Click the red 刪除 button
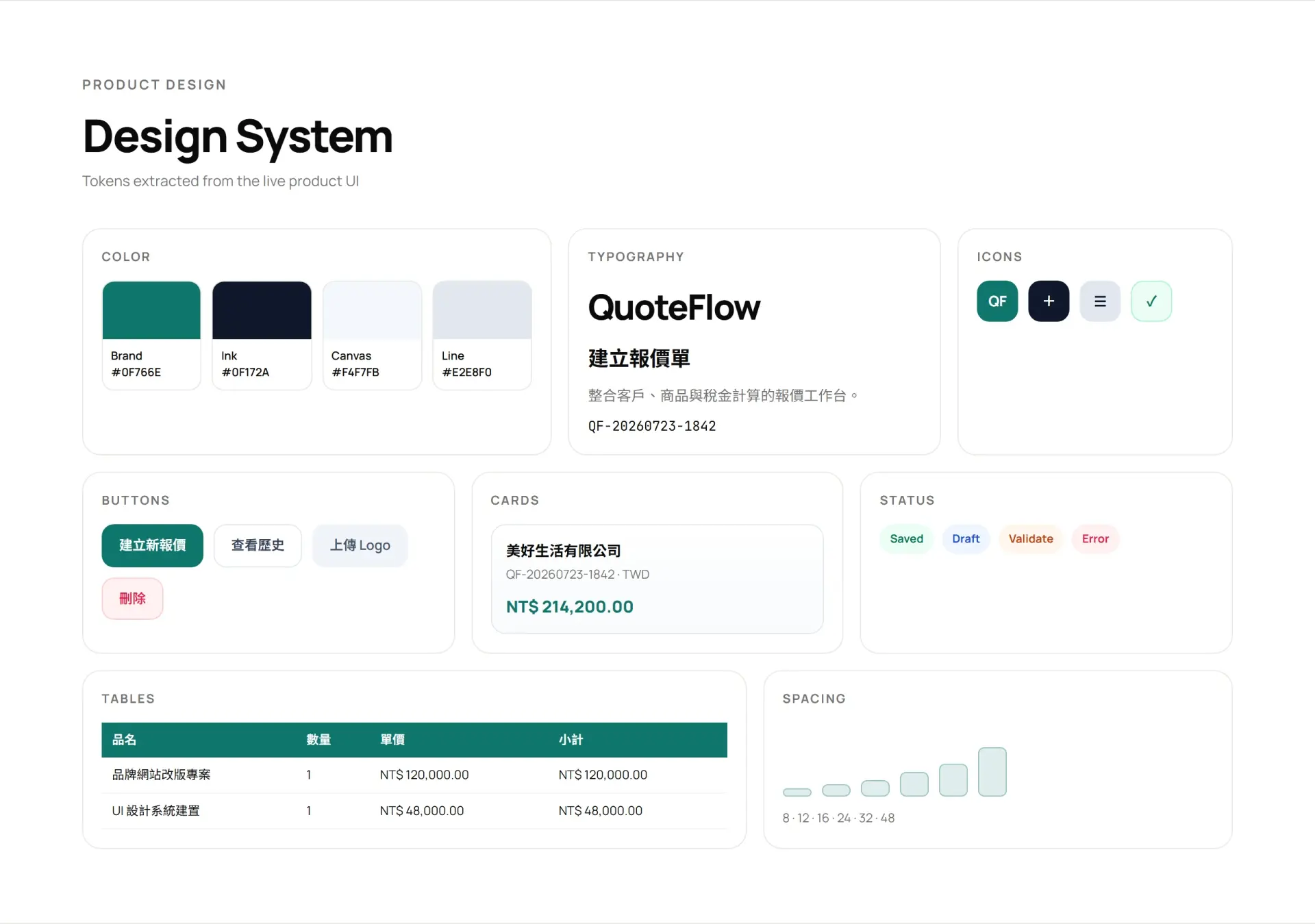Viewport: 1315px width, 924px height. 132,599
